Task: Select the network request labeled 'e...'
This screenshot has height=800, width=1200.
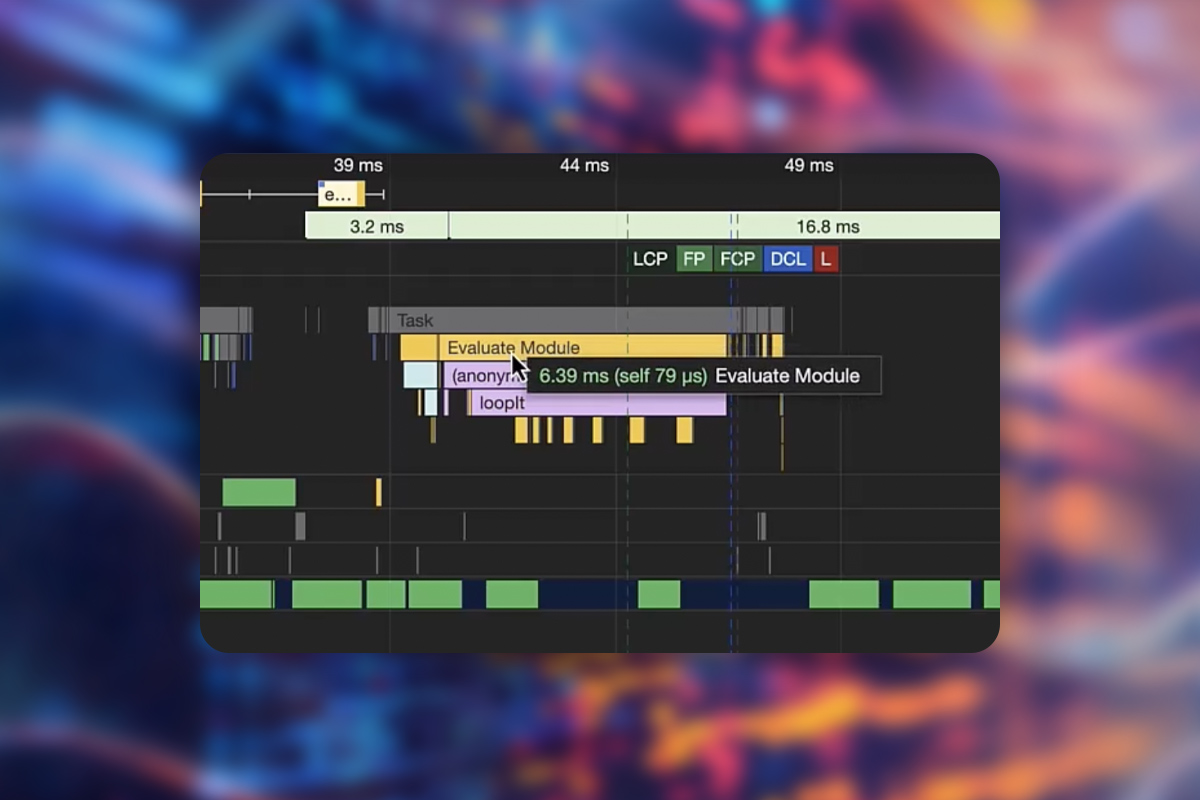Action: (342, 194)
